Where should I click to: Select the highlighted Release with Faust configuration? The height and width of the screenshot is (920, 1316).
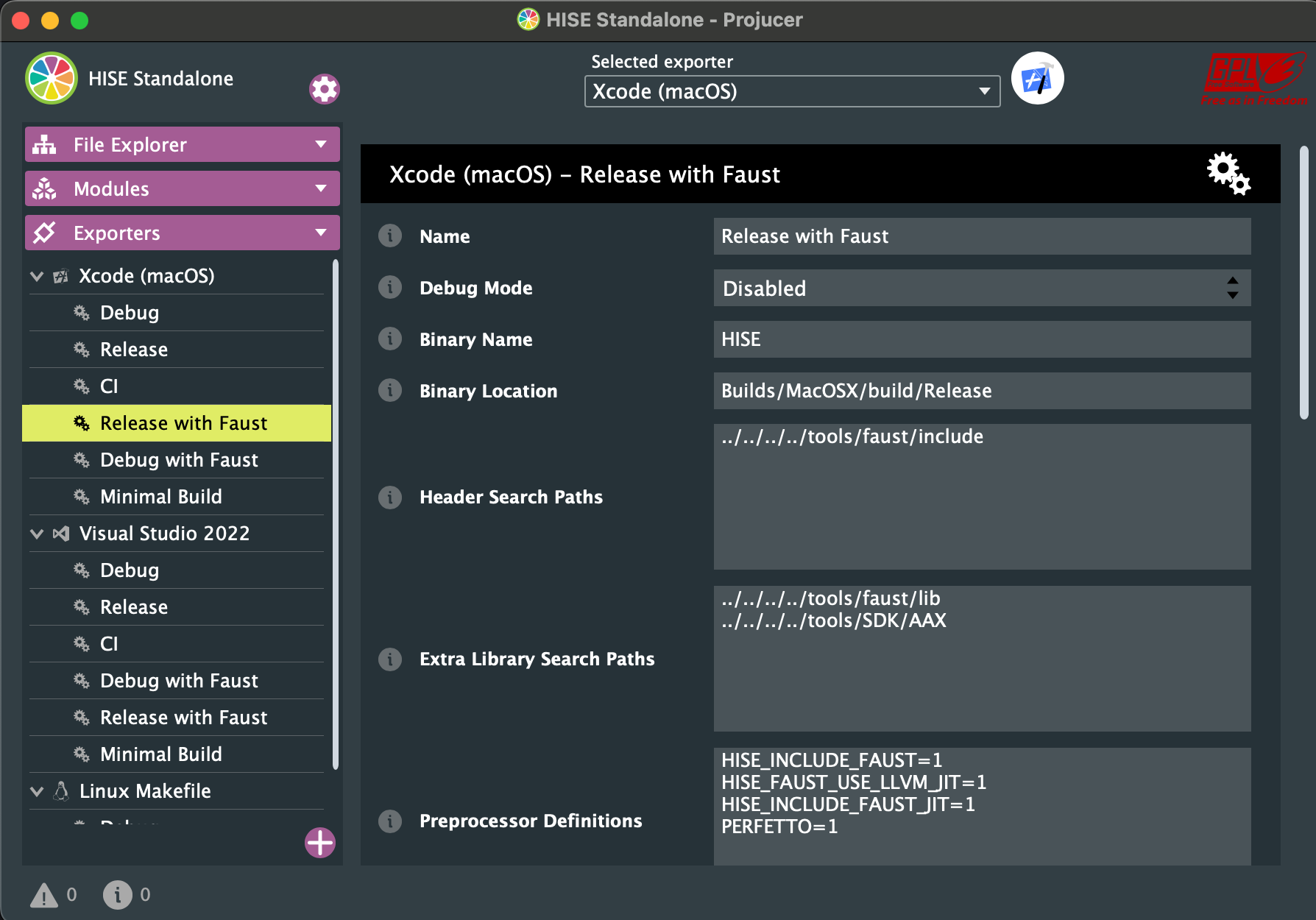pos(177,423)
